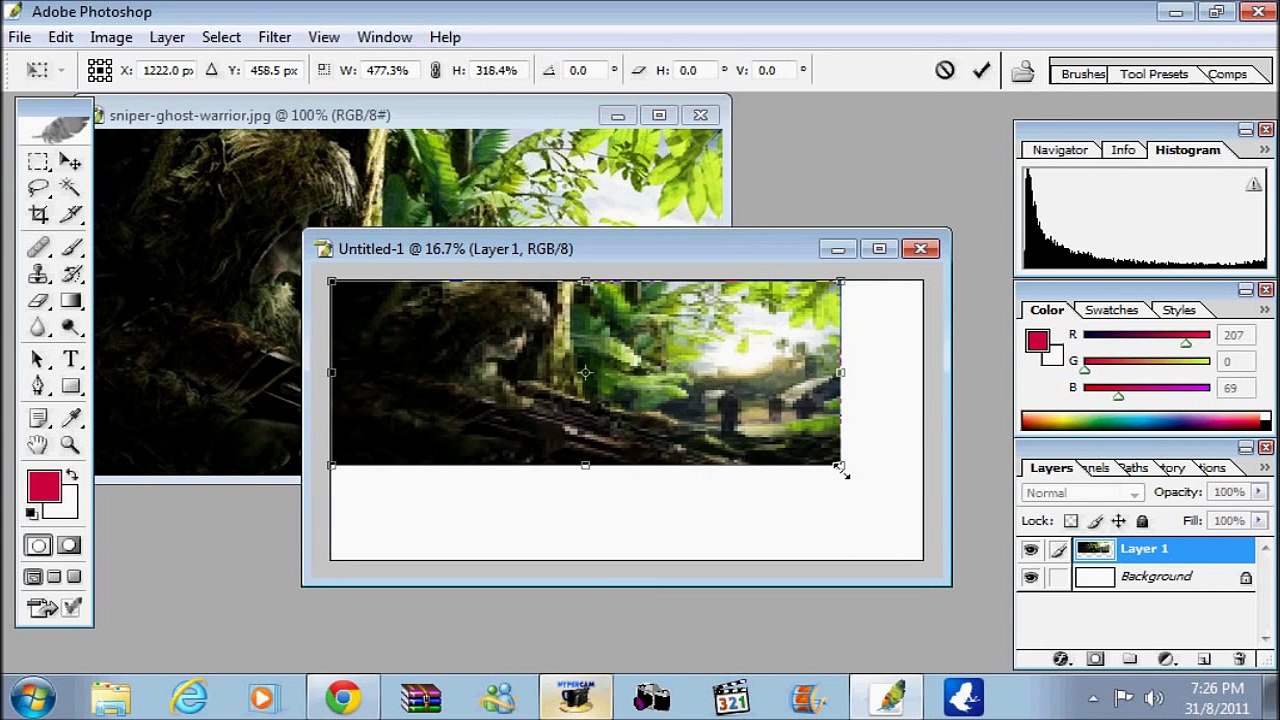Open the Windows Start menu
1280x720 pixels.
coord(33,697)
